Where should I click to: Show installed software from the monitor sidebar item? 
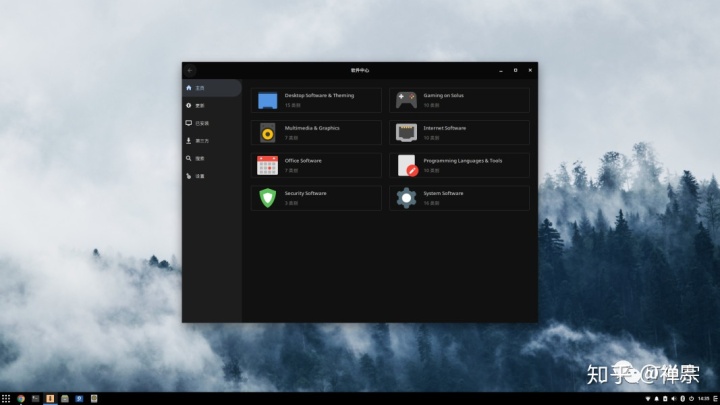coord(212,123)
